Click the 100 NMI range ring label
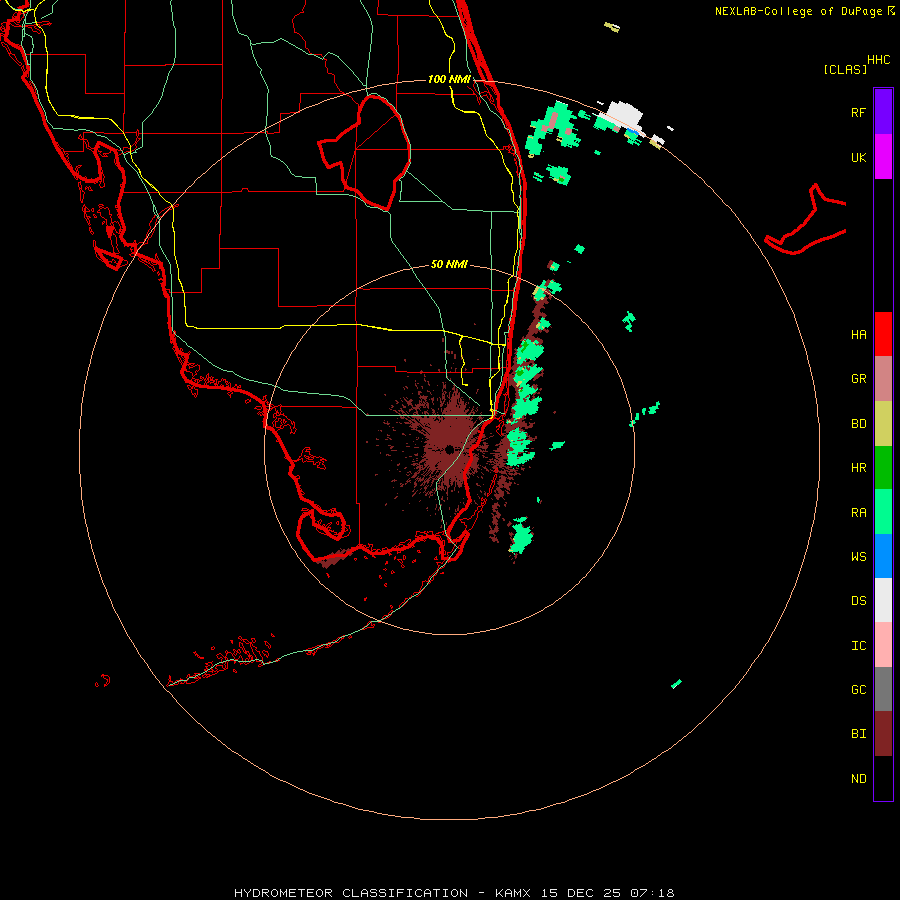Image resolution: width=900 pixels, height=900 pixels. [449, 79]
